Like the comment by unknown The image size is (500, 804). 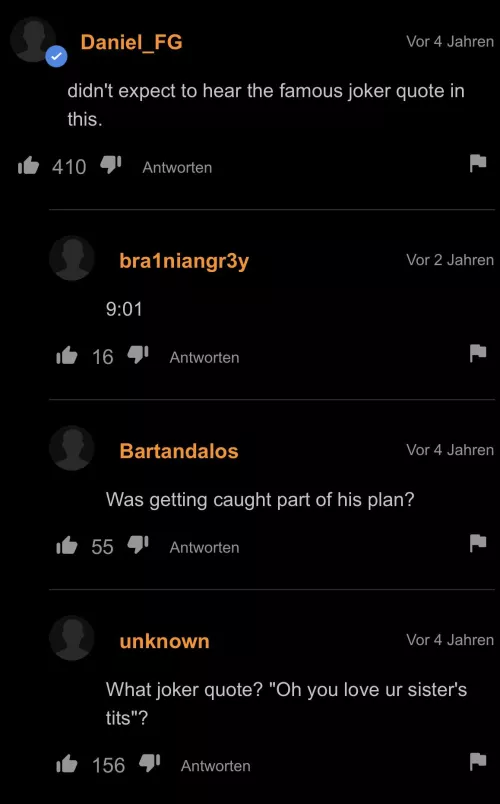pos(67,764)
